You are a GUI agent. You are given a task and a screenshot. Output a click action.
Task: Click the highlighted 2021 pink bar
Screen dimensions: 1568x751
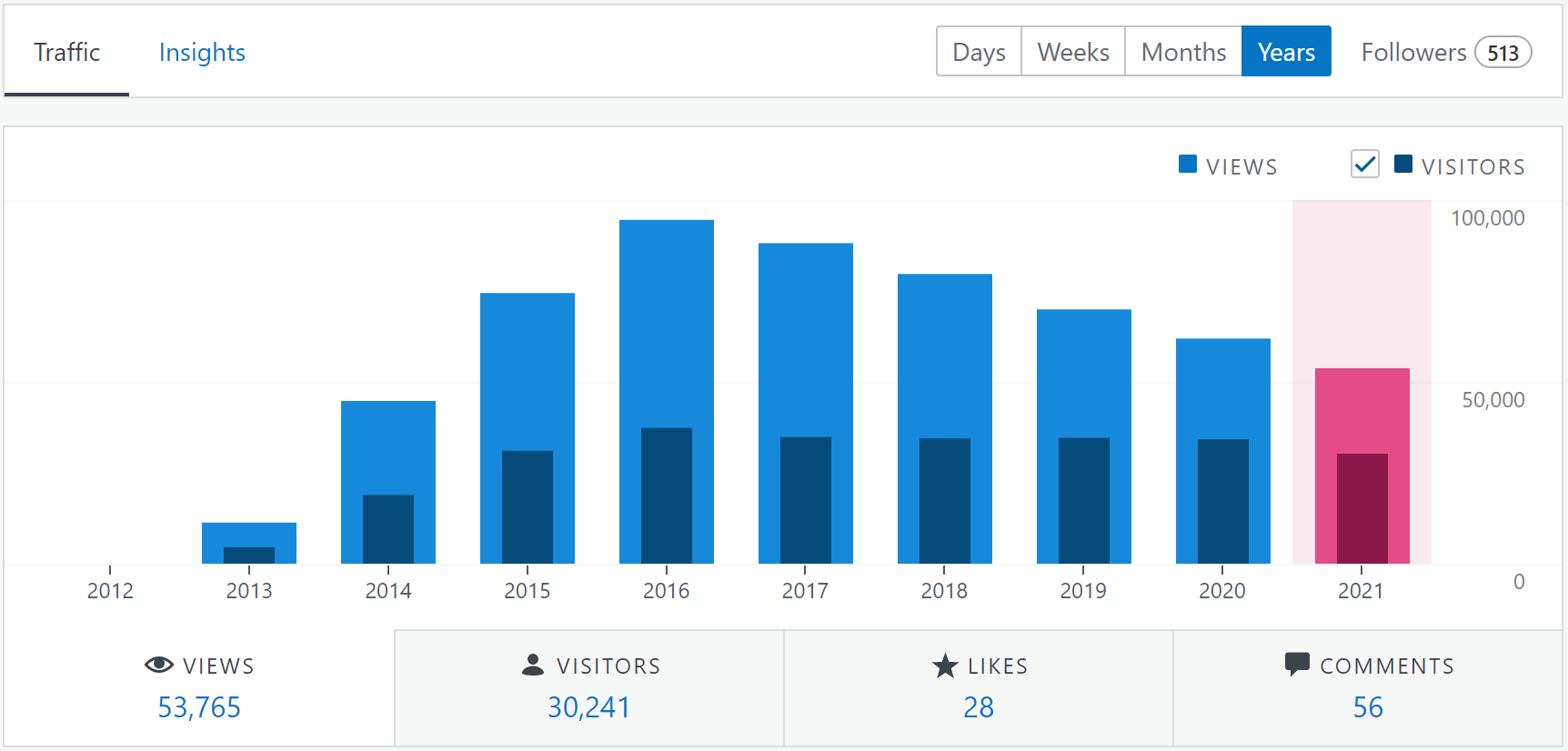[x=1362, y=409]
